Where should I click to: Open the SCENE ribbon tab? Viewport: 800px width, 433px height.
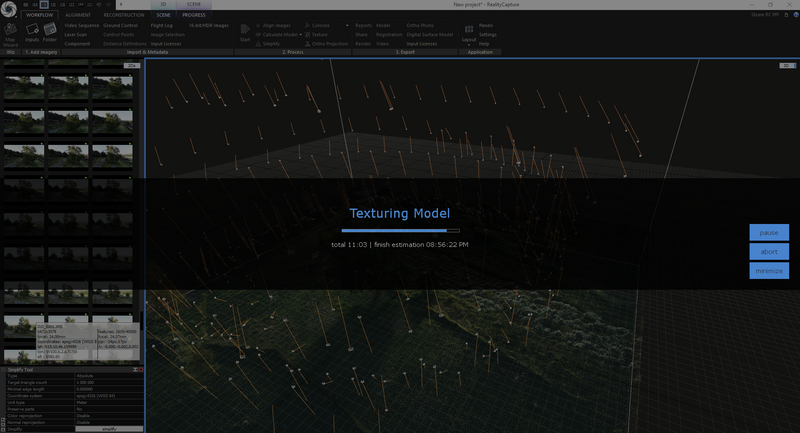(163, 15)
